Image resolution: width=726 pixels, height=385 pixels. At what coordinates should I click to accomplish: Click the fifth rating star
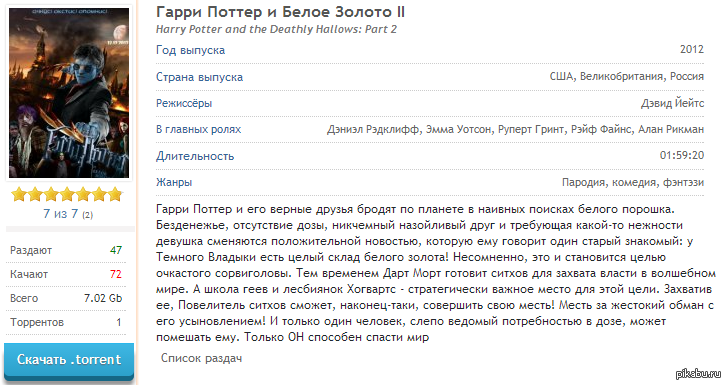pyautogui.click(x=83, y=194)
